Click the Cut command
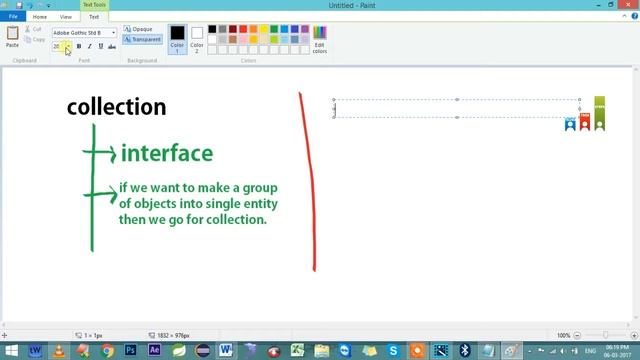Viewport: 640px width, 360px height. point(33,29)
